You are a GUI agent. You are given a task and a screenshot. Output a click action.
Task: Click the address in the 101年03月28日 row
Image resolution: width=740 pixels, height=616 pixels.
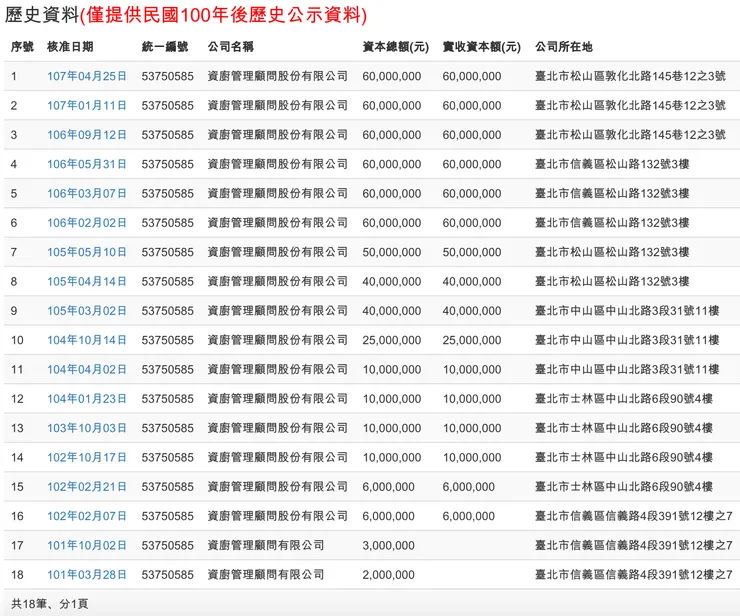[634, 574]
